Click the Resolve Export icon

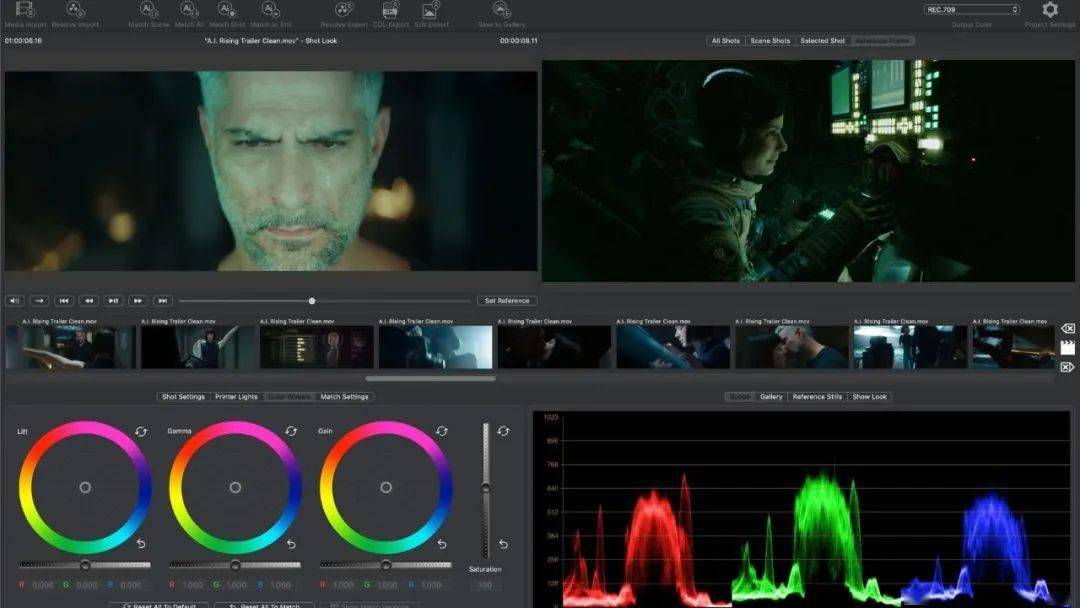[344, 10]
